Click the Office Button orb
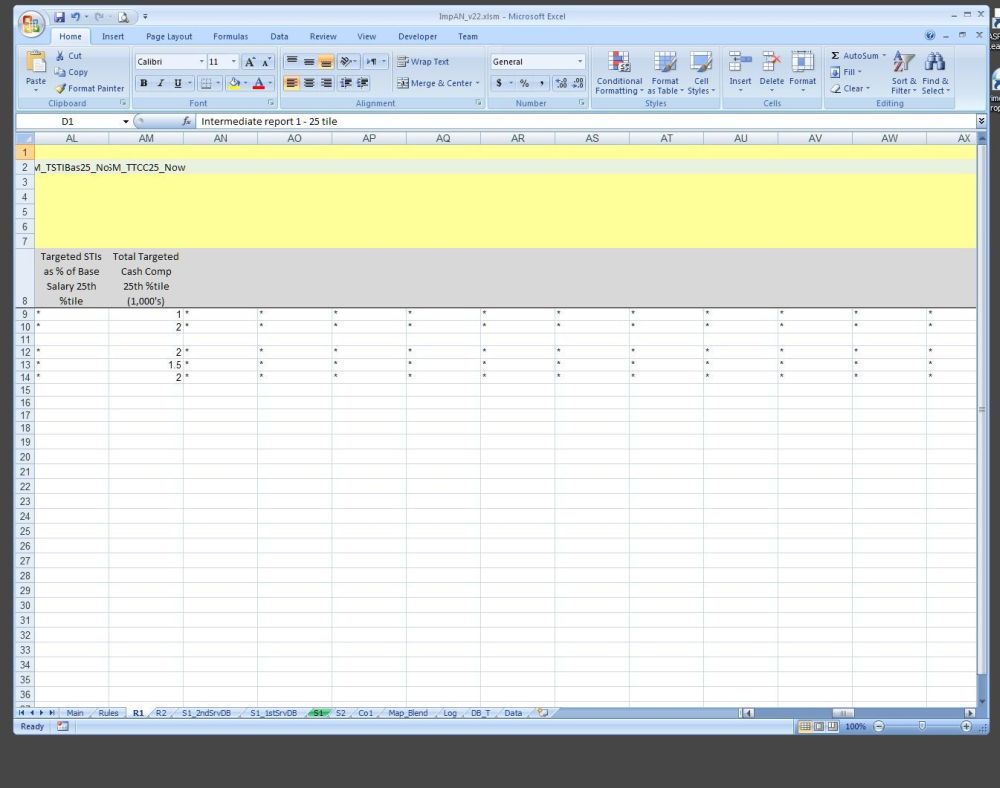Image resolution: width=1000 pixels, height=788 pixels. point(32,24)
